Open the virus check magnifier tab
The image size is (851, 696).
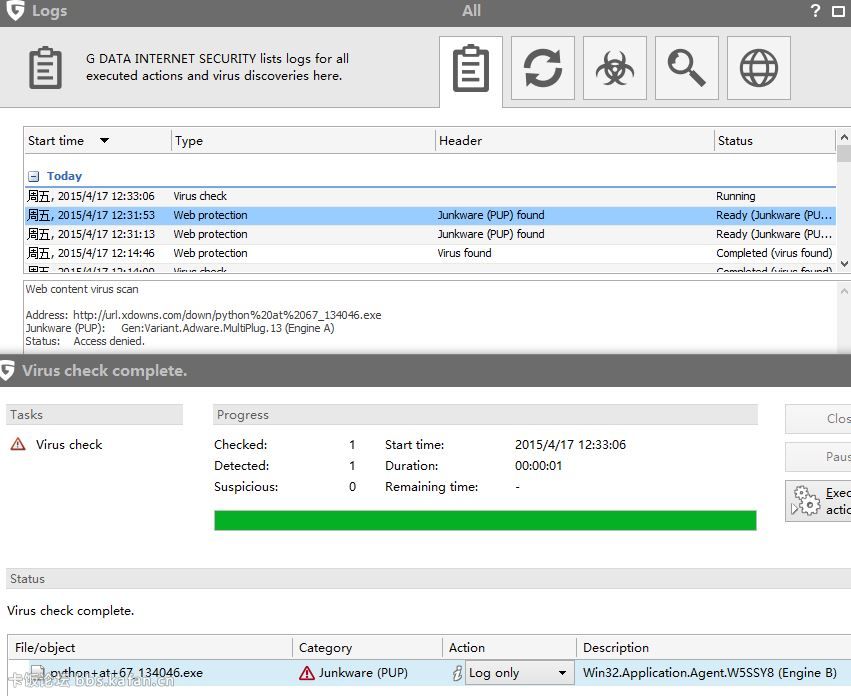click(687, 68)
